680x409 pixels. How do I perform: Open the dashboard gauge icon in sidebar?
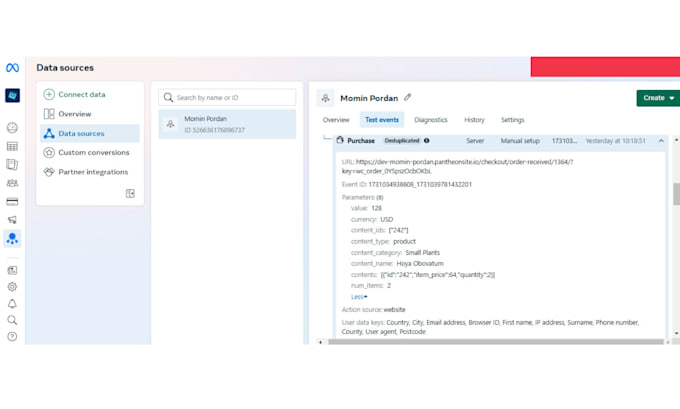tap(12, 128)
